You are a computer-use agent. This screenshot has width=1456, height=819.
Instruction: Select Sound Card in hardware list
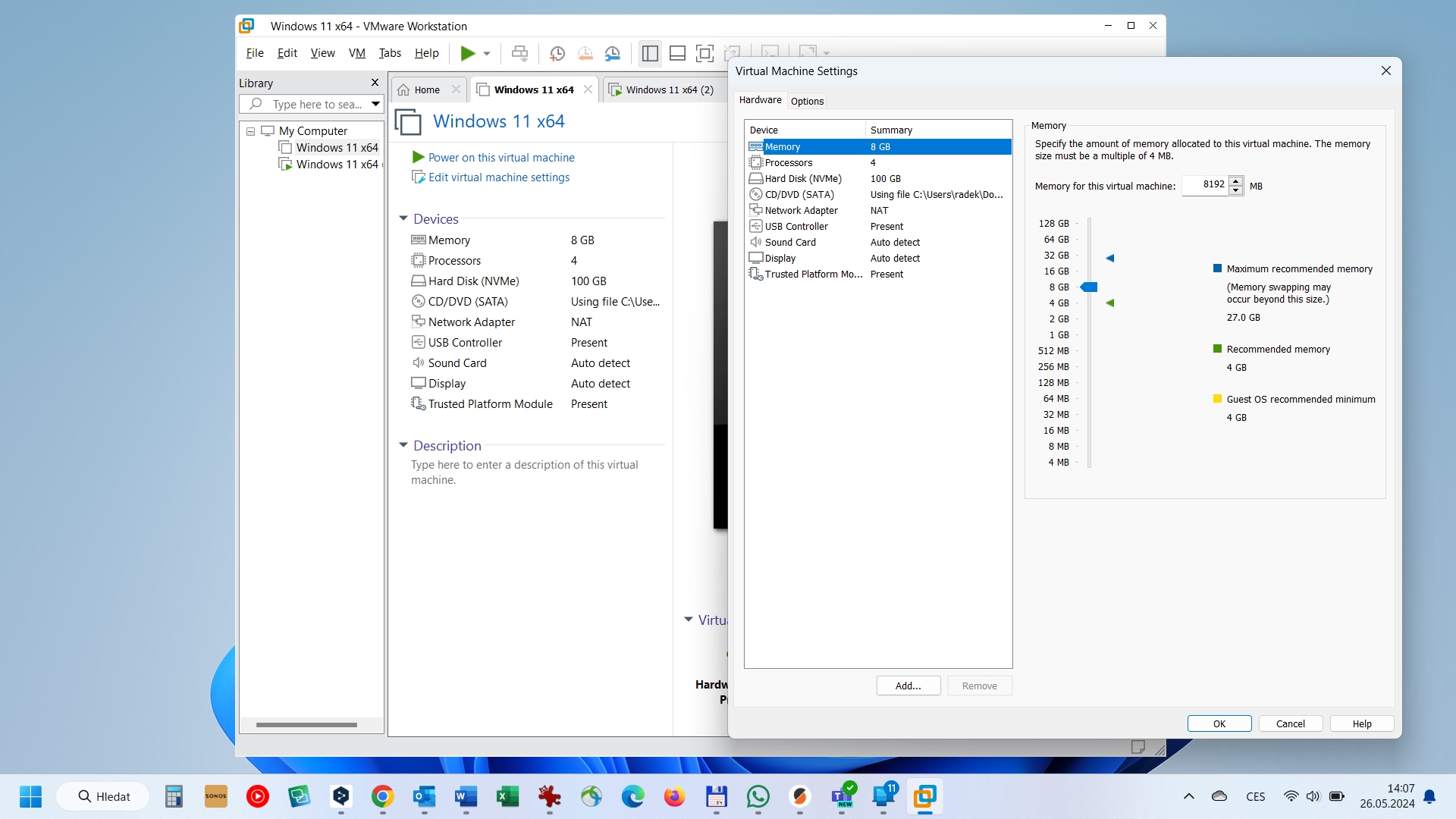point(878,242)
